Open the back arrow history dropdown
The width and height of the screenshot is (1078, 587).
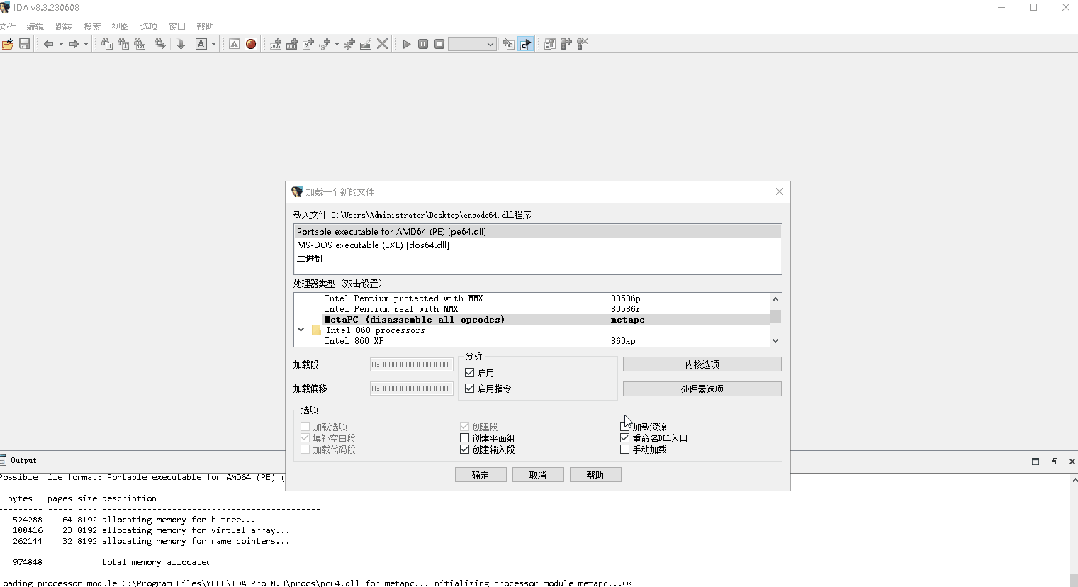60,44
